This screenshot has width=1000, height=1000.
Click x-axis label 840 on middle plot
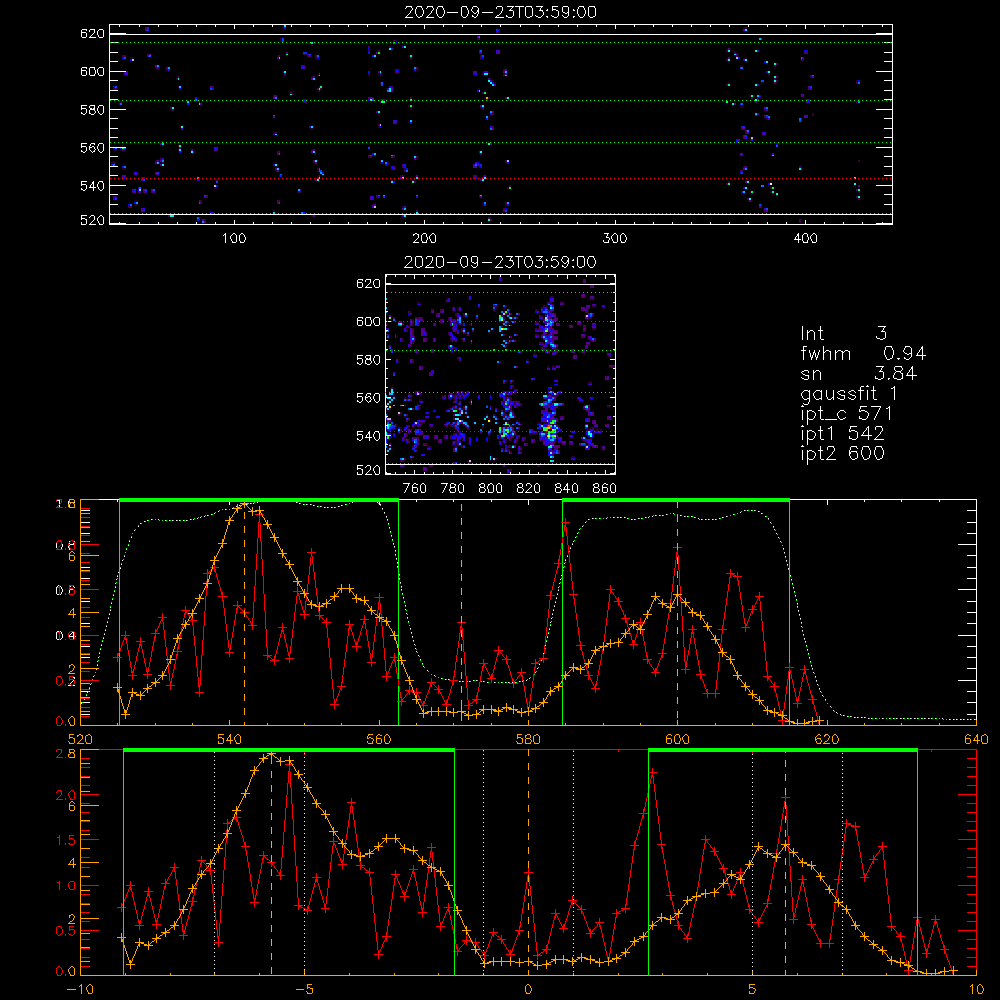tap(566, 489)
